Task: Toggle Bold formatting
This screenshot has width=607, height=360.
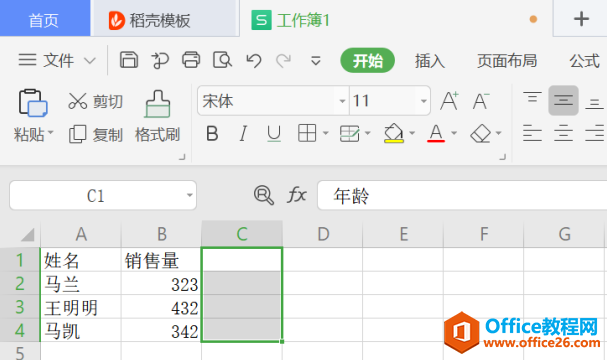Action: pyautogui.click(x=212, y=134)
